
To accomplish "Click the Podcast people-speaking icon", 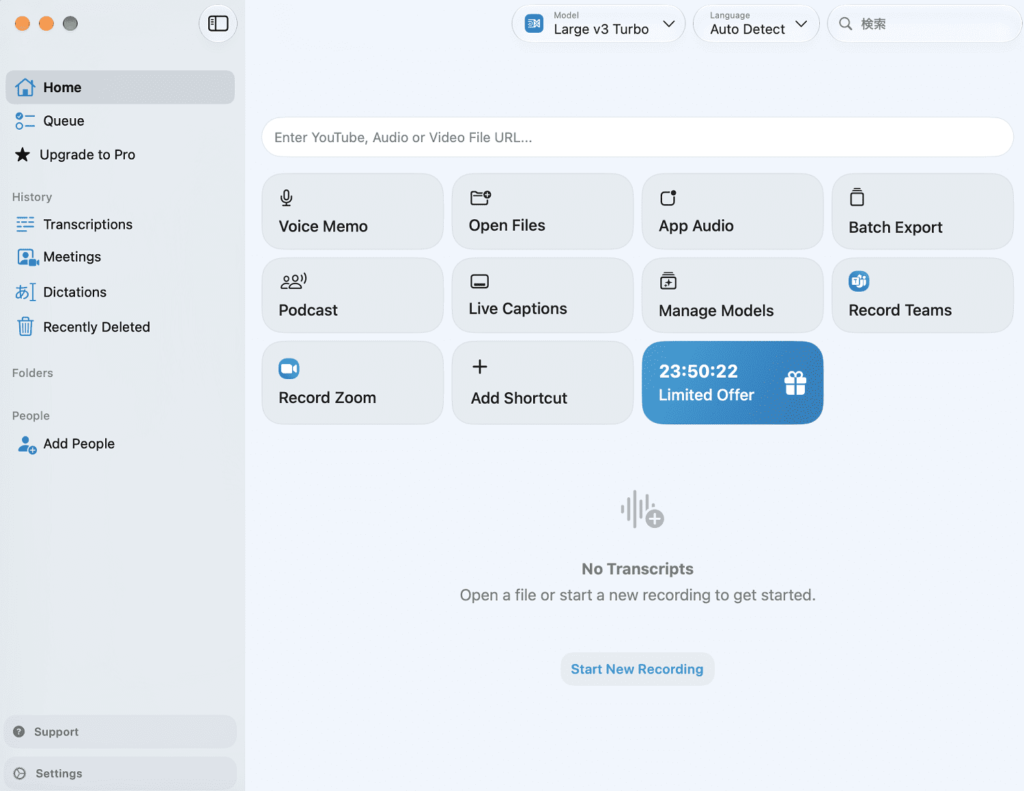I will [x=293, y=282].
